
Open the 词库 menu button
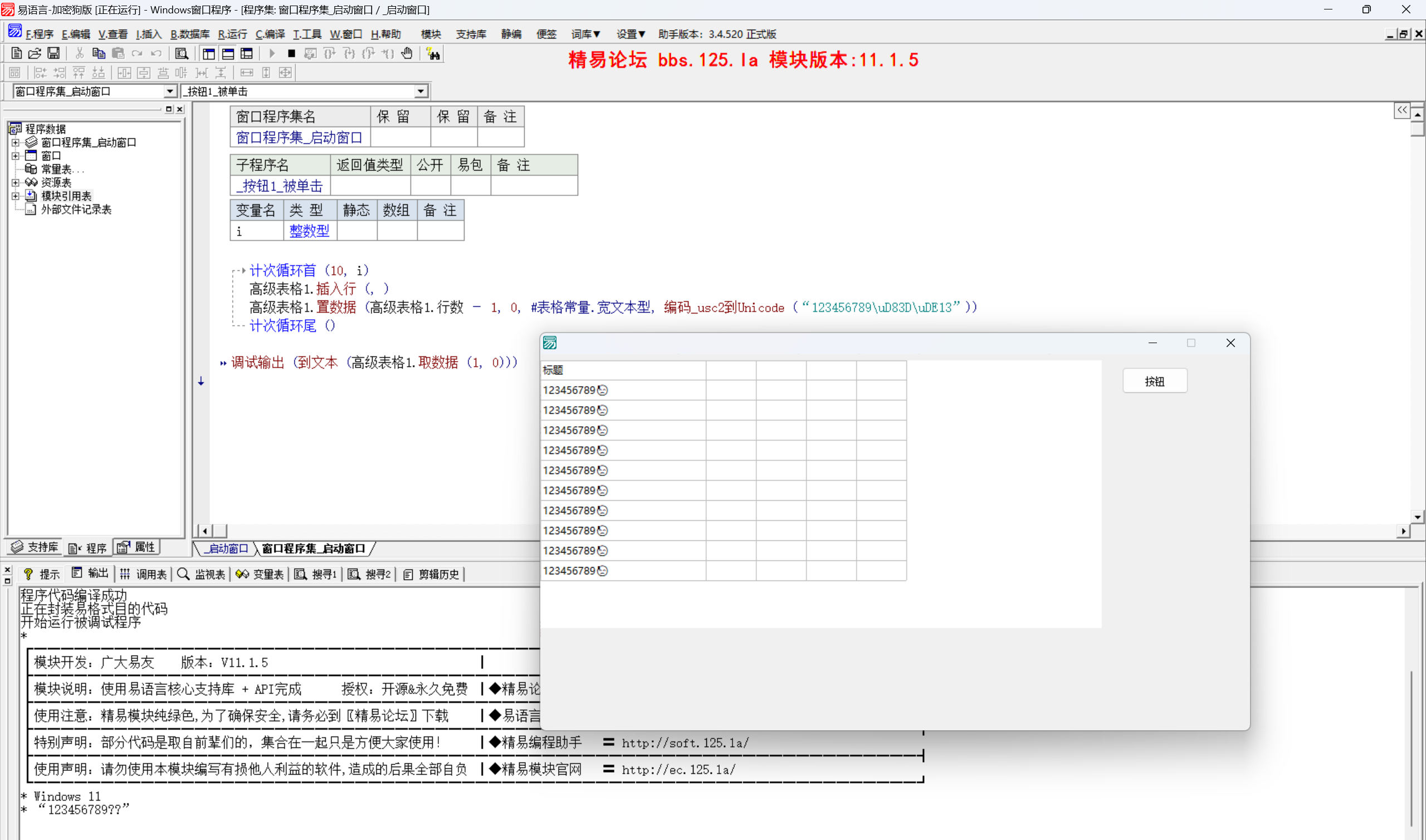pyautogui.click(x=585, y=34)
